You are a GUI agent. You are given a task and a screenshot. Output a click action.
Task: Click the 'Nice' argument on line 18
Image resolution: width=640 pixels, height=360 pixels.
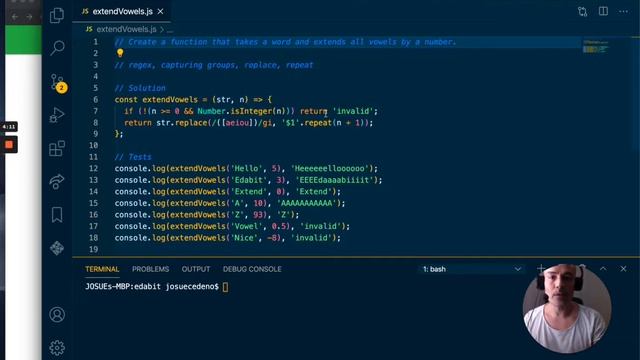coord(244,238)
